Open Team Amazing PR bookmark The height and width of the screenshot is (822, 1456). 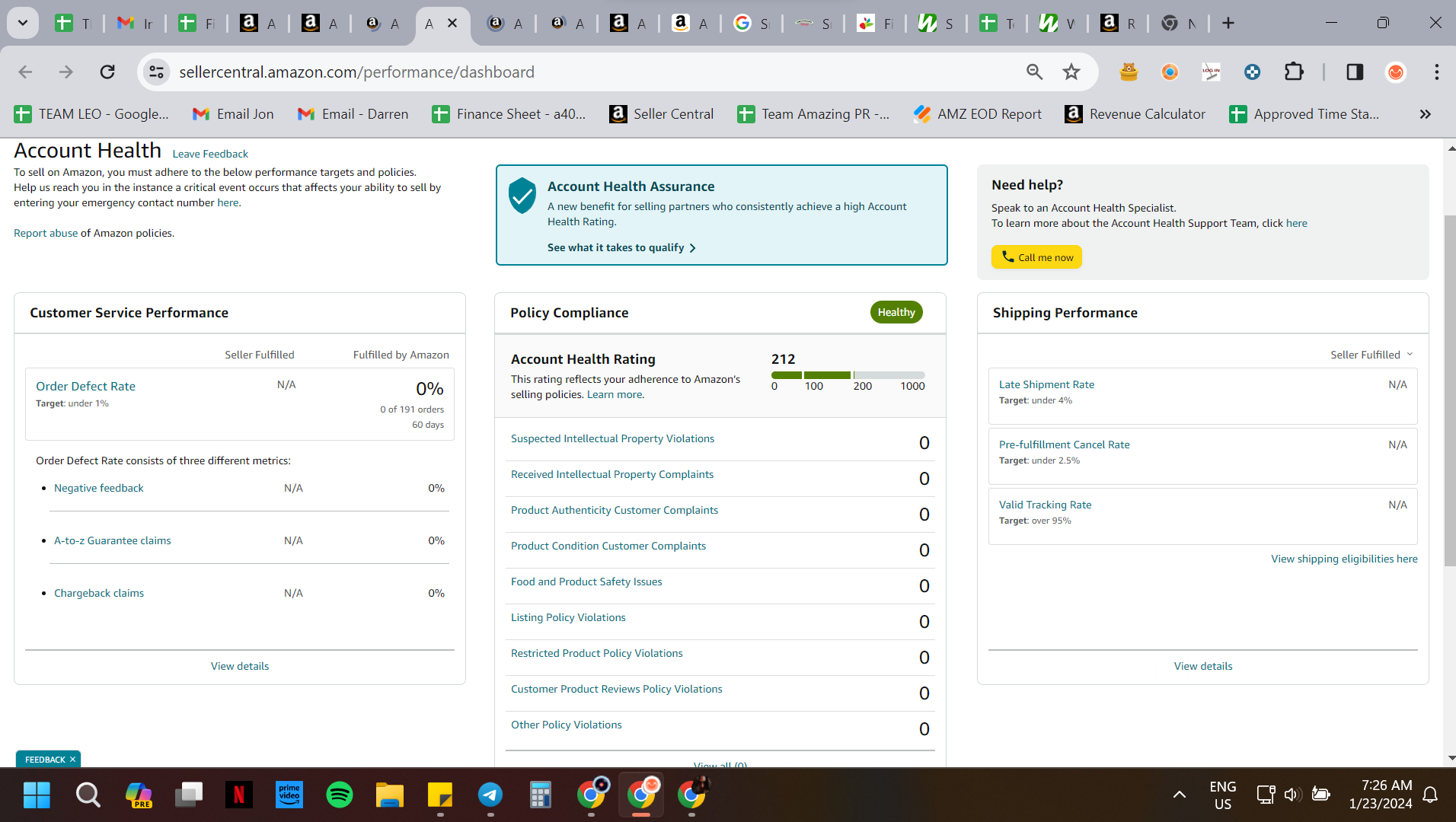813,114
